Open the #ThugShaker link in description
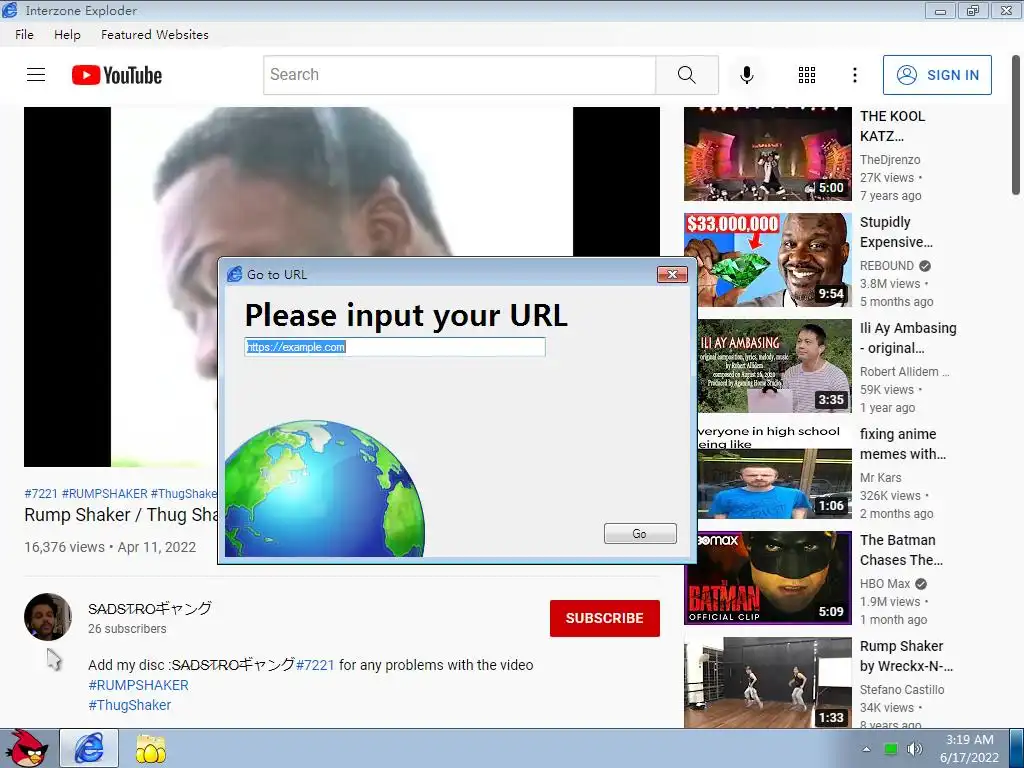 [130, 705]
